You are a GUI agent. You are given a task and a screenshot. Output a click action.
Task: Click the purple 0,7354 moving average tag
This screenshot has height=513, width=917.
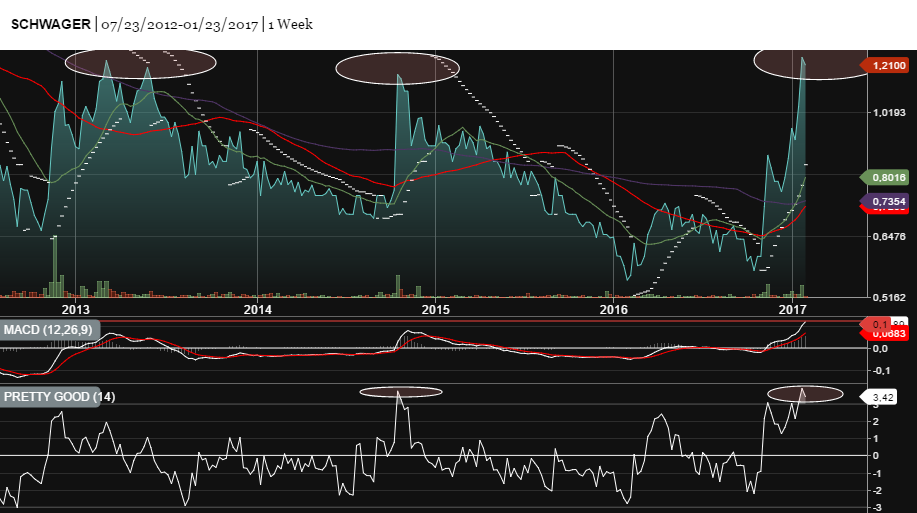click(886, 202)
